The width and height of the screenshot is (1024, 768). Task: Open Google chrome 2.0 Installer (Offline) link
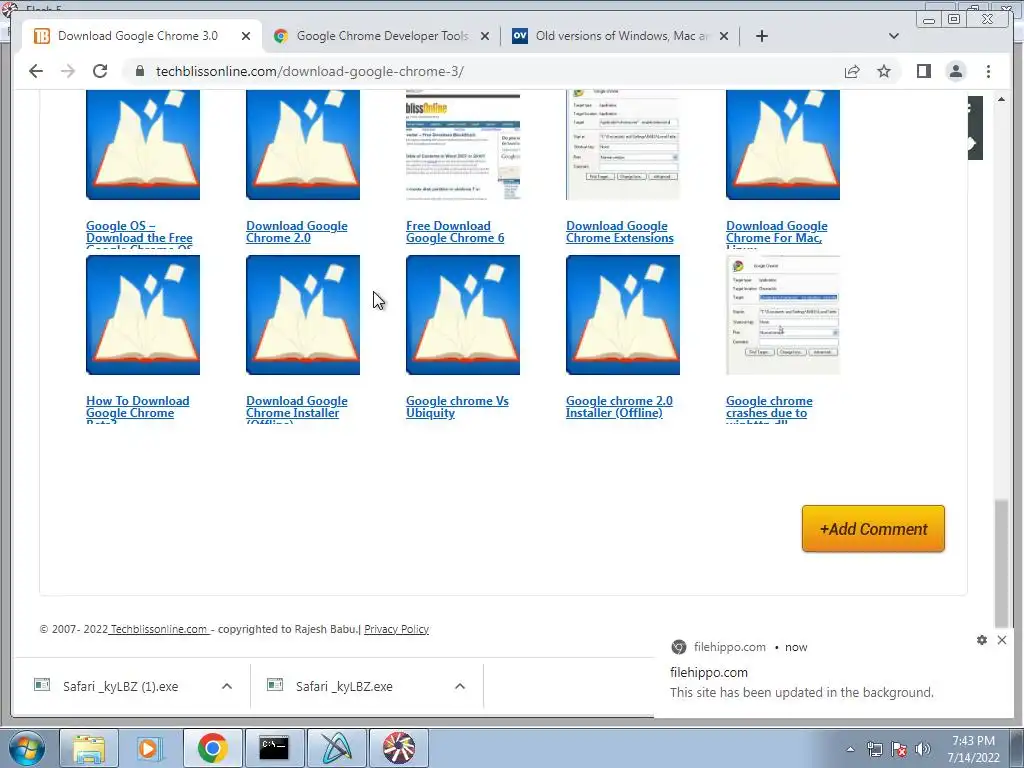[619, 407]
